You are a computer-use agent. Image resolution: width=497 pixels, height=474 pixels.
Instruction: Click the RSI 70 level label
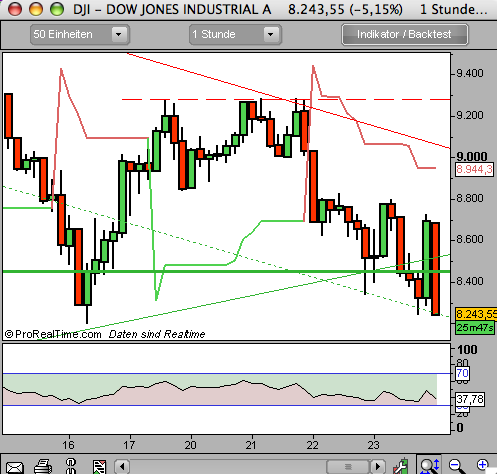[x=462, y=373]
